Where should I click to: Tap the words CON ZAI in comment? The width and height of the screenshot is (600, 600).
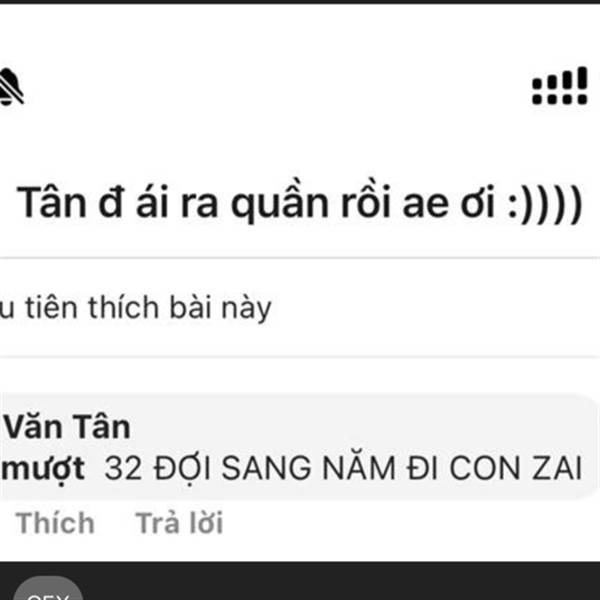click(x=515, y=468)
